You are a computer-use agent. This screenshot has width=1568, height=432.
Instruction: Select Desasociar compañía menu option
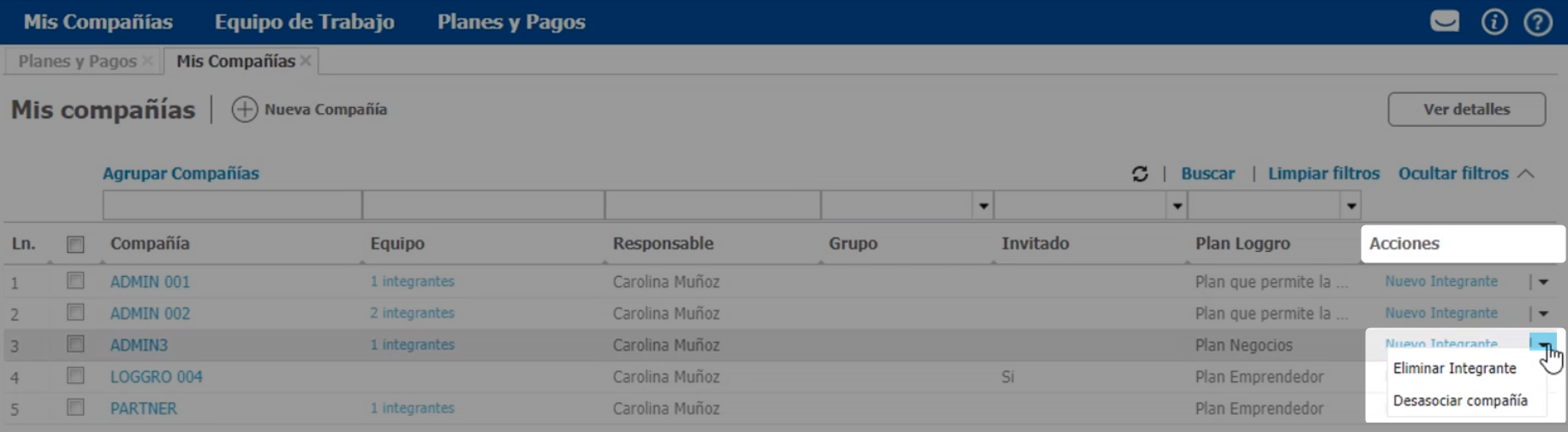pos(1460,400)
